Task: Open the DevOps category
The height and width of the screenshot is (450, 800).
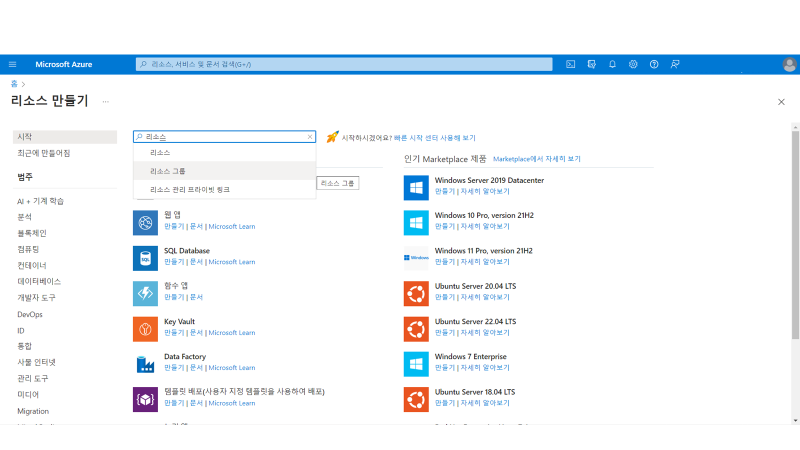Action: pos(30,314)
